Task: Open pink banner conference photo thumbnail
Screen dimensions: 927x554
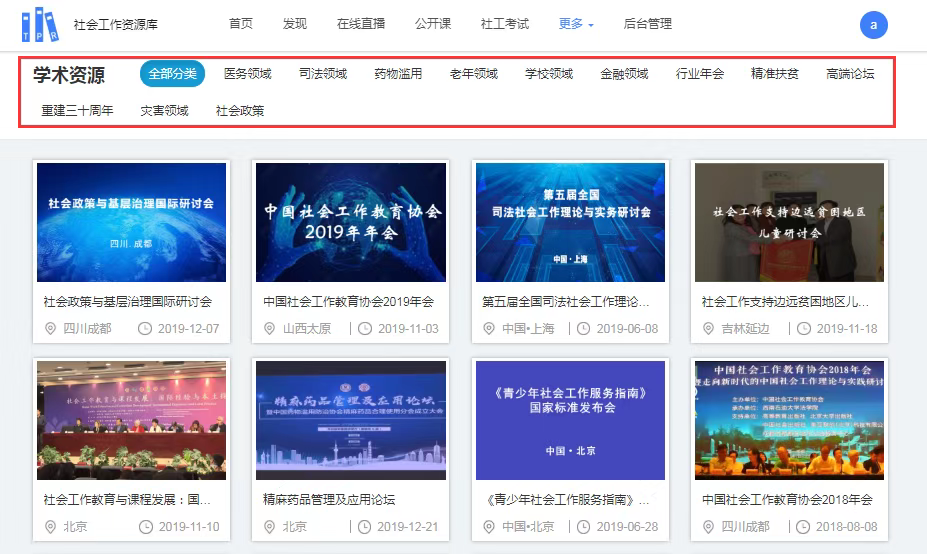Action: point(131,420)
